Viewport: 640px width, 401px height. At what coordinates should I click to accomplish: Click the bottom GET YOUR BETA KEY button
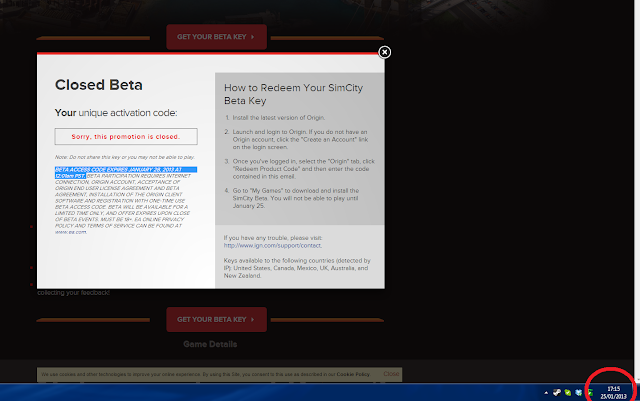tap(216, 319)
